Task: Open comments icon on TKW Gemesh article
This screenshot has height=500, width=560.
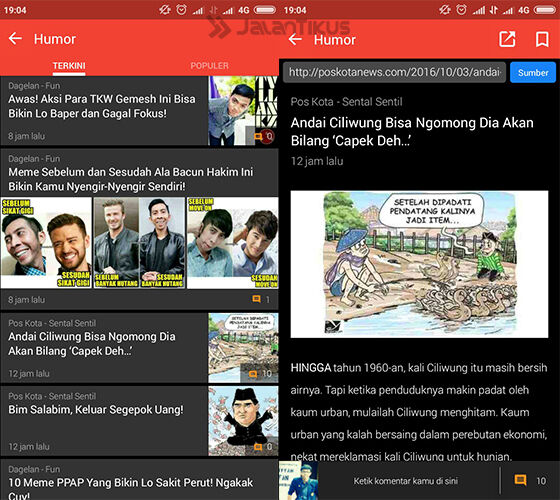Action: pos(258,136)
